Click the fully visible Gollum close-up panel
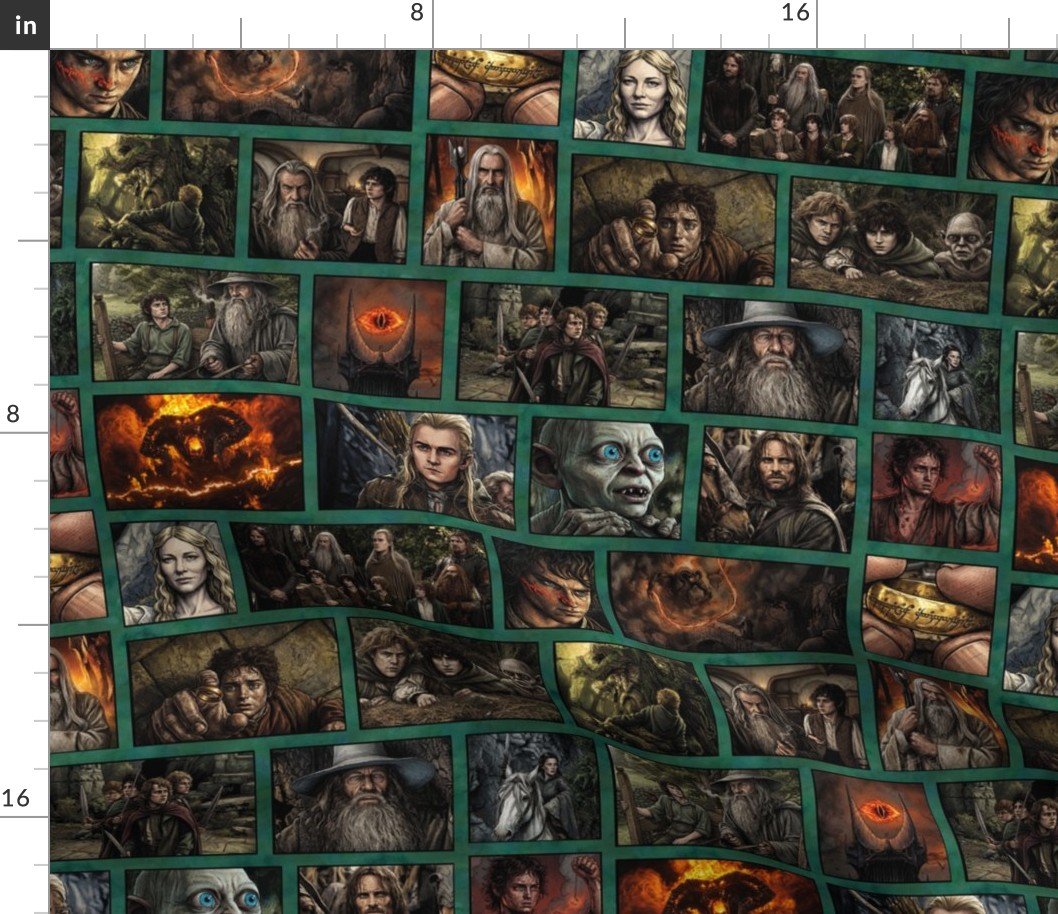 pos(609,478)
